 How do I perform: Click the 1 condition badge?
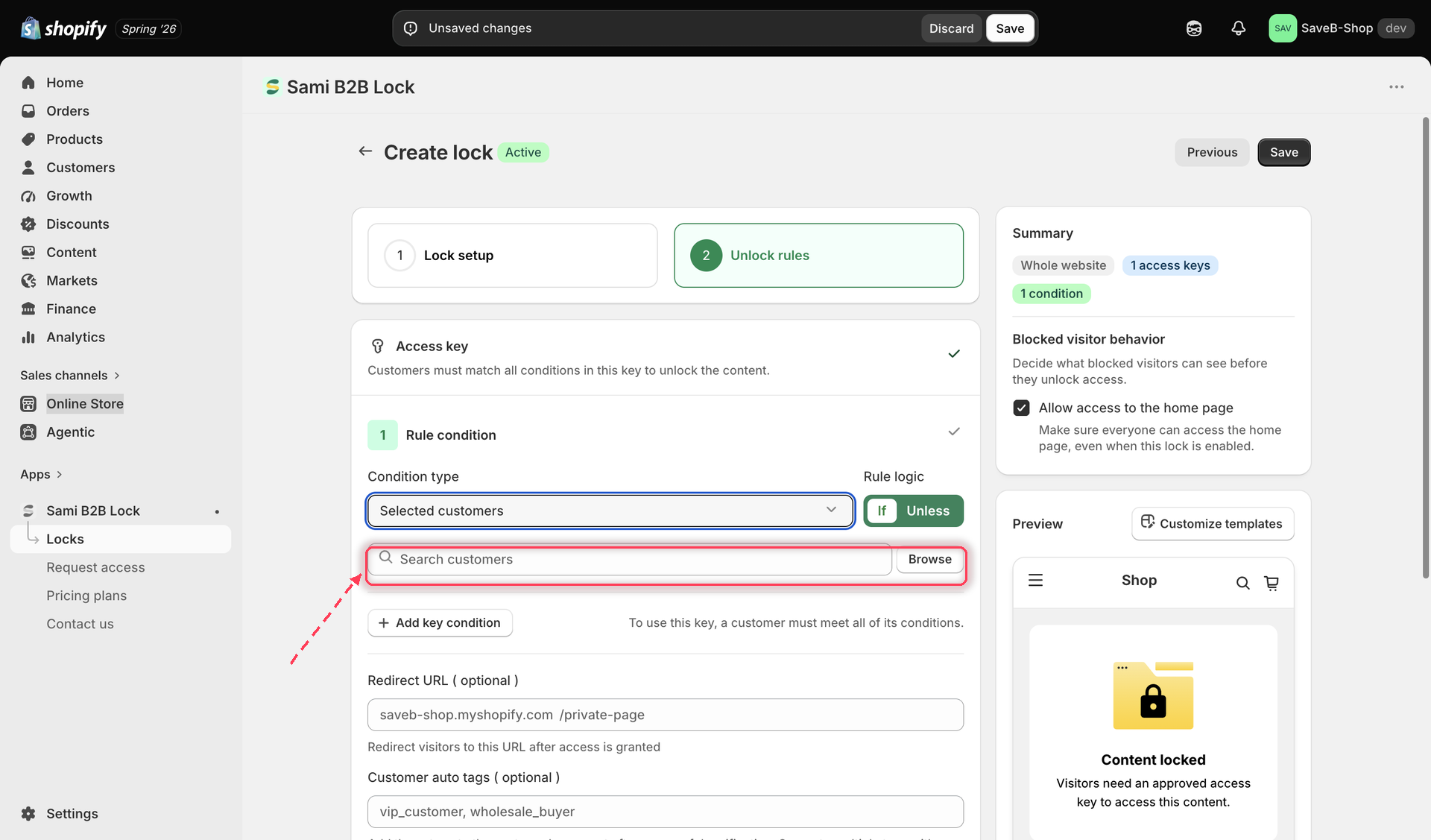coord(1051,294)
